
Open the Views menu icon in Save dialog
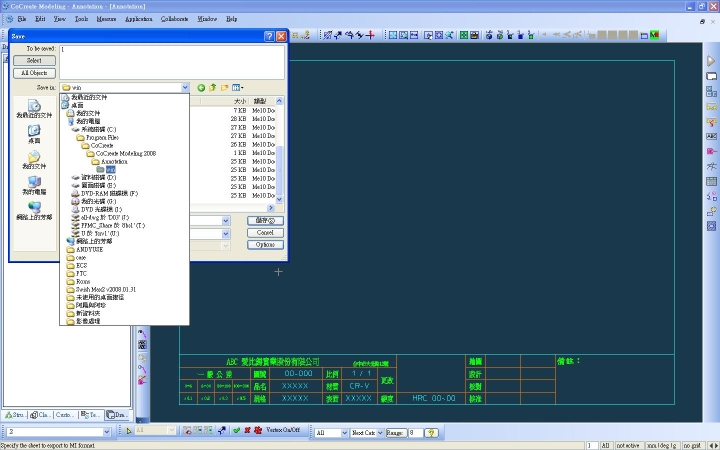coord(237,88)
